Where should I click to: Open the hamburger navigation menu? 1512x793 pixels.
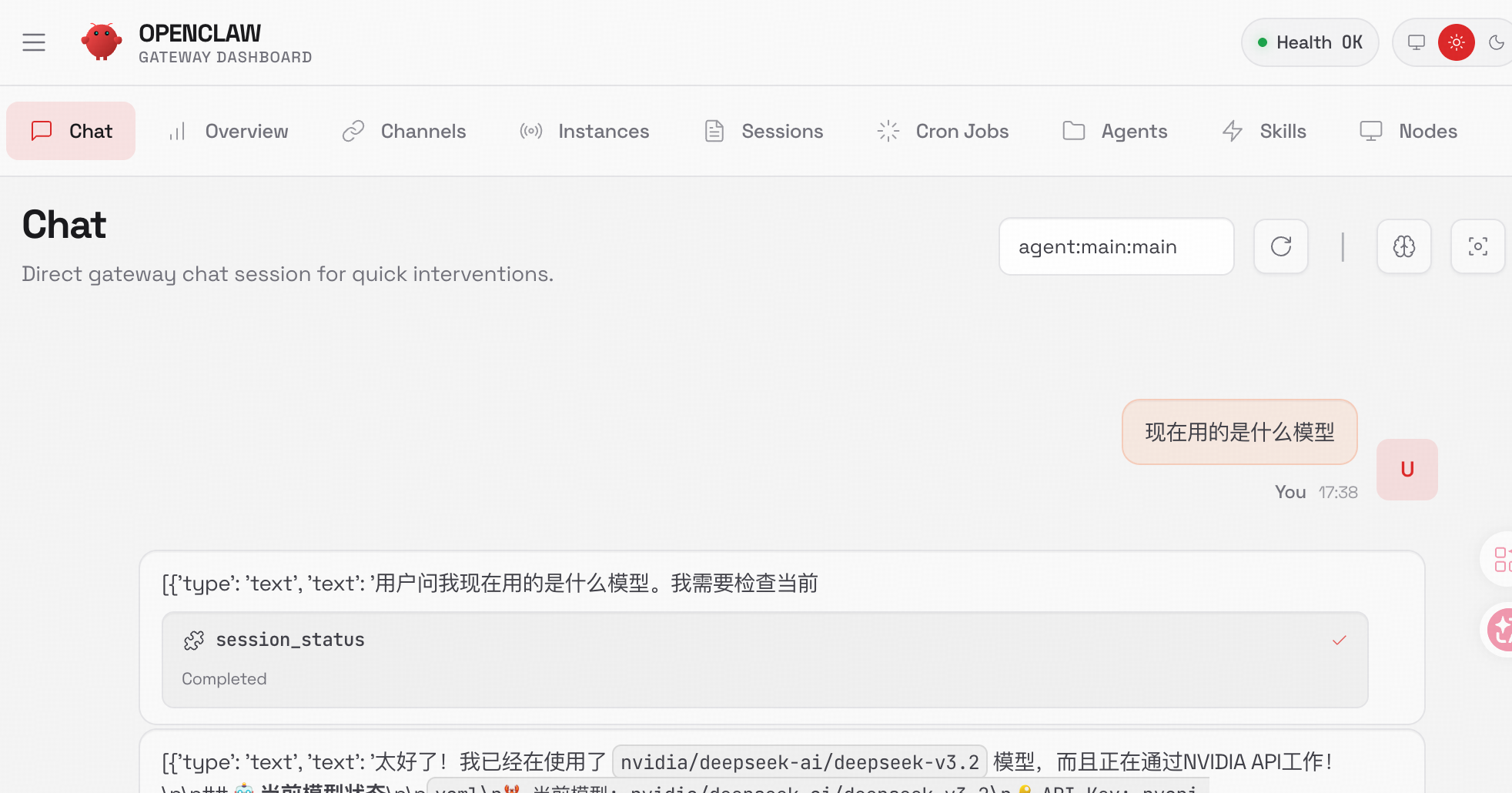34,42
